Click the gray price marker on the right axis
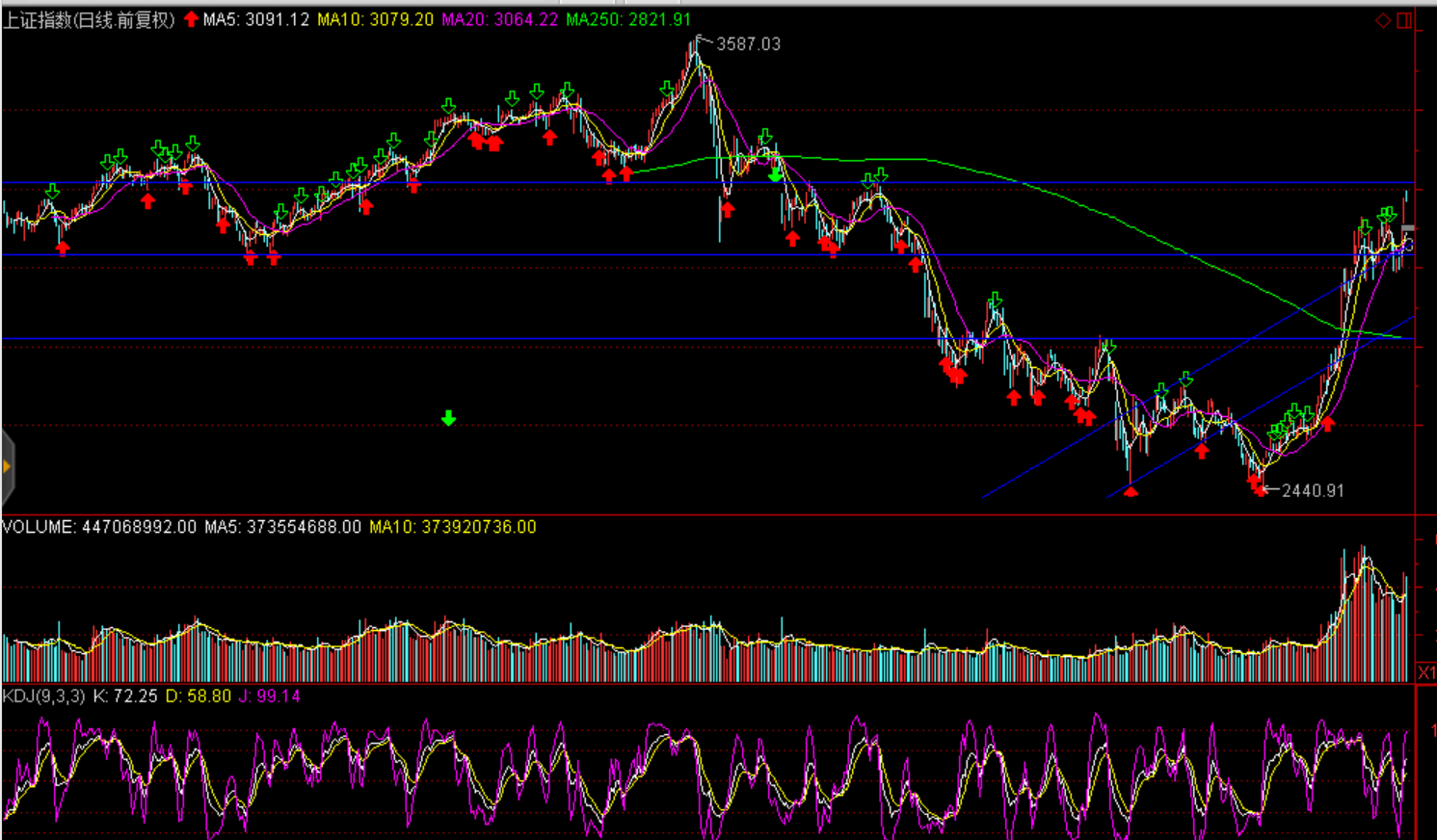 tap(1408, 229)
